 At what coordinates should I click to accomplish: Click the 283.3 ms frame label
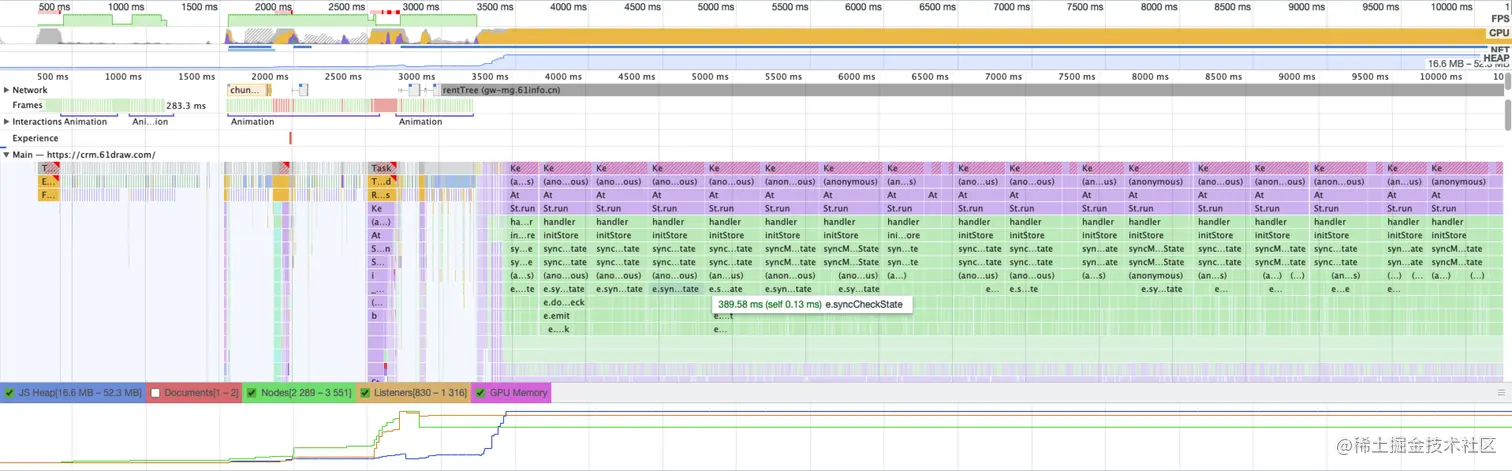pyautogui.click(x=185, y=105)
